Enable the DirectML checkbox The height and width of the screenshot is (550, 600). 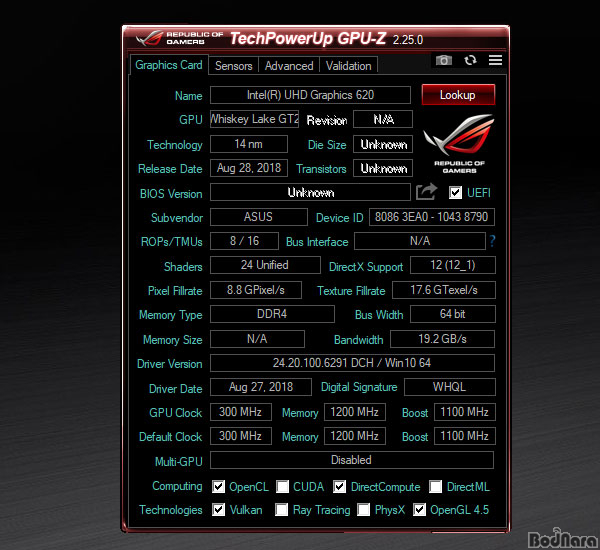(435, 486)
